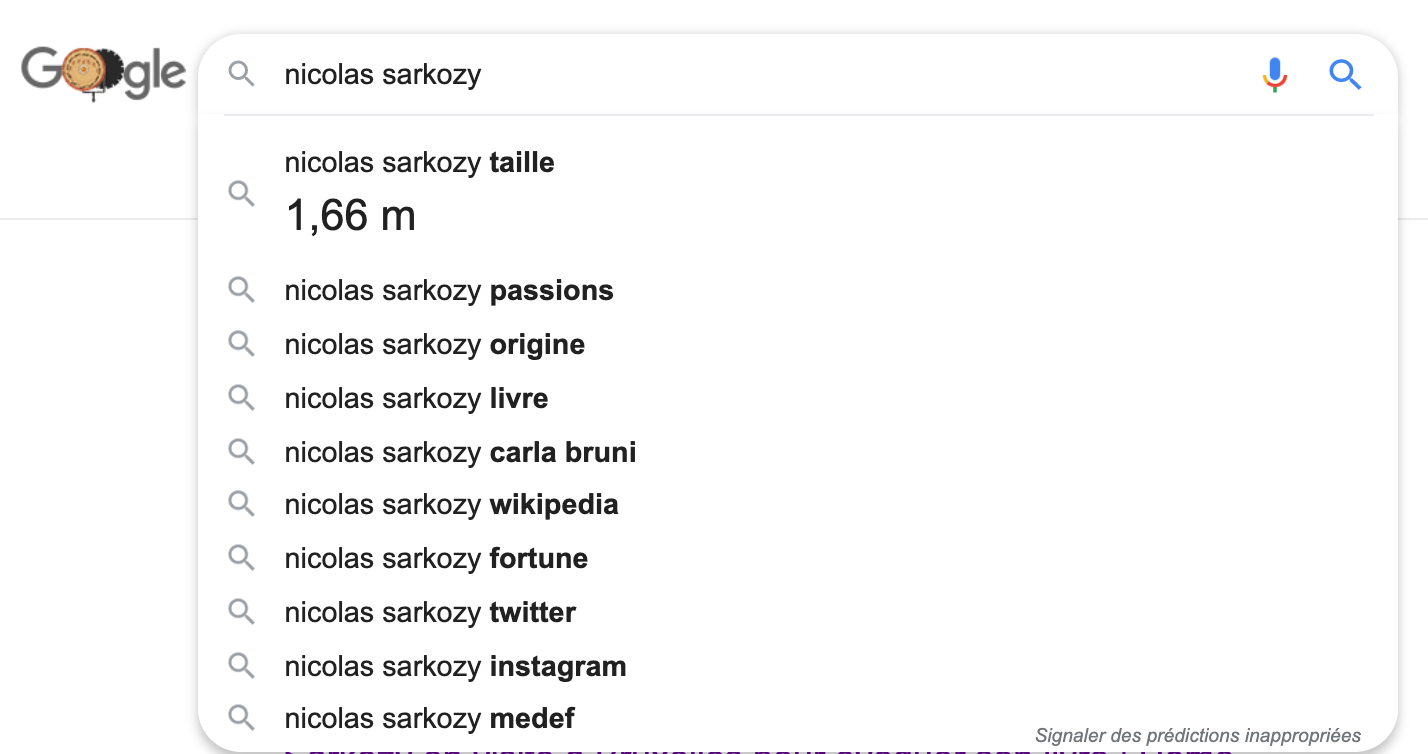Start voice search with microphone icon
This screenshot has width=1428, height=754.
[x=1274, y=74]
